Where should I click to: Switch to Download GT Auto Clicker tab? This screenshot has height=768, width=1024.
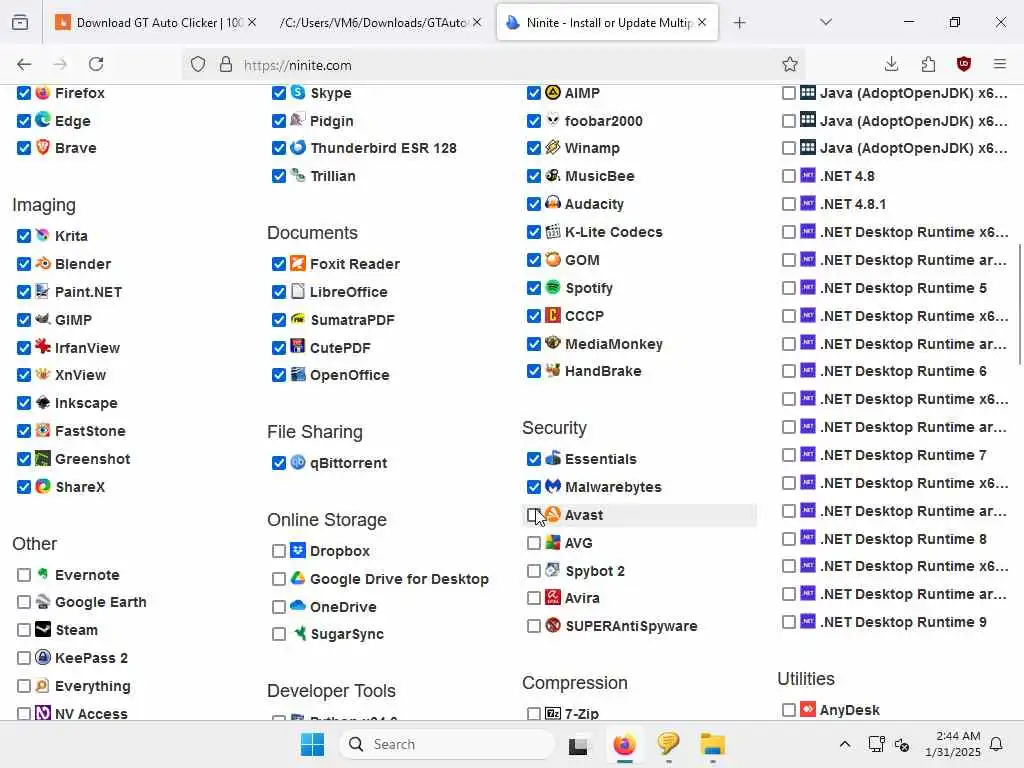click(x=155, y=22)
